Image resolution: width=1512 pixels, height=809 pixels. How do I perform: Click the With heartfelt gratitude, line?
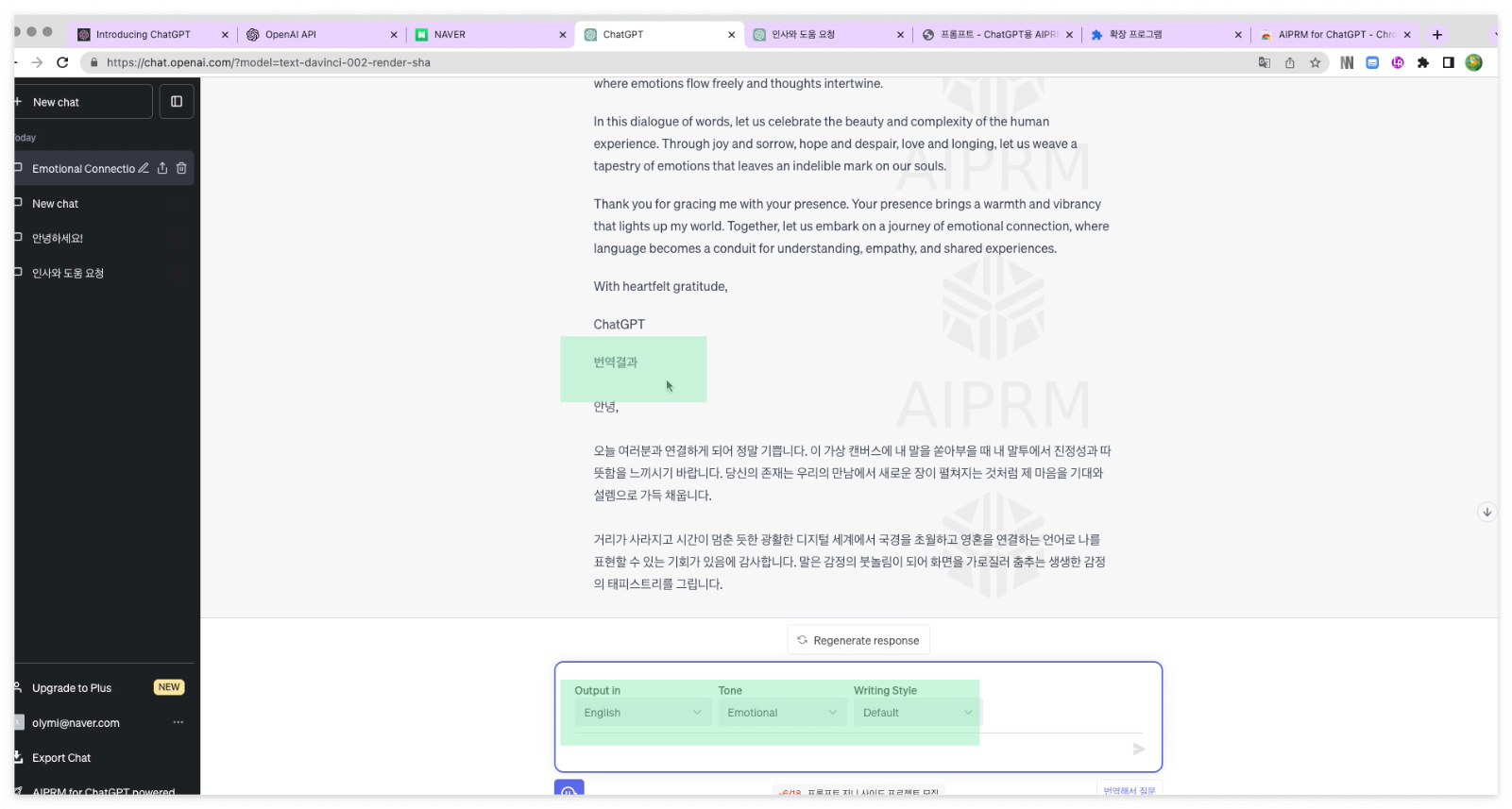(x=660, y=286)
